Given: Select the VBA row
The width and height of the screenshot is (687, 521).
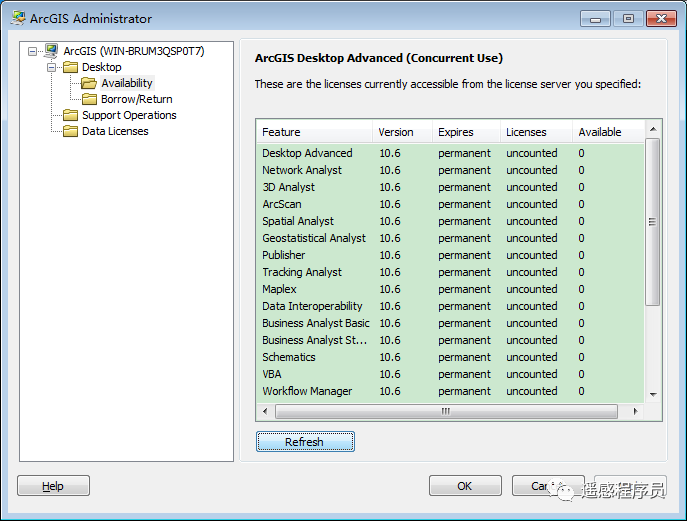Looking at the screenshot, I should pyautogui.click(x=450, y=374).
